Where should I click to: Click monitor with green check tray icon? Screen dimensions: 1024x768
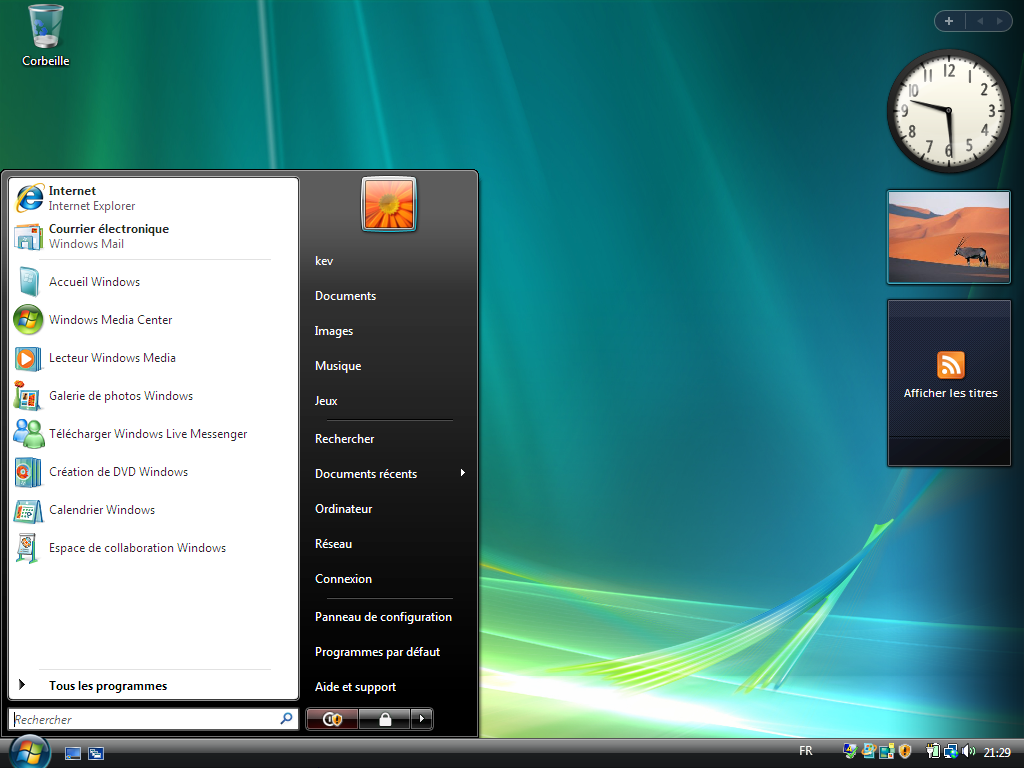[850, 751]
